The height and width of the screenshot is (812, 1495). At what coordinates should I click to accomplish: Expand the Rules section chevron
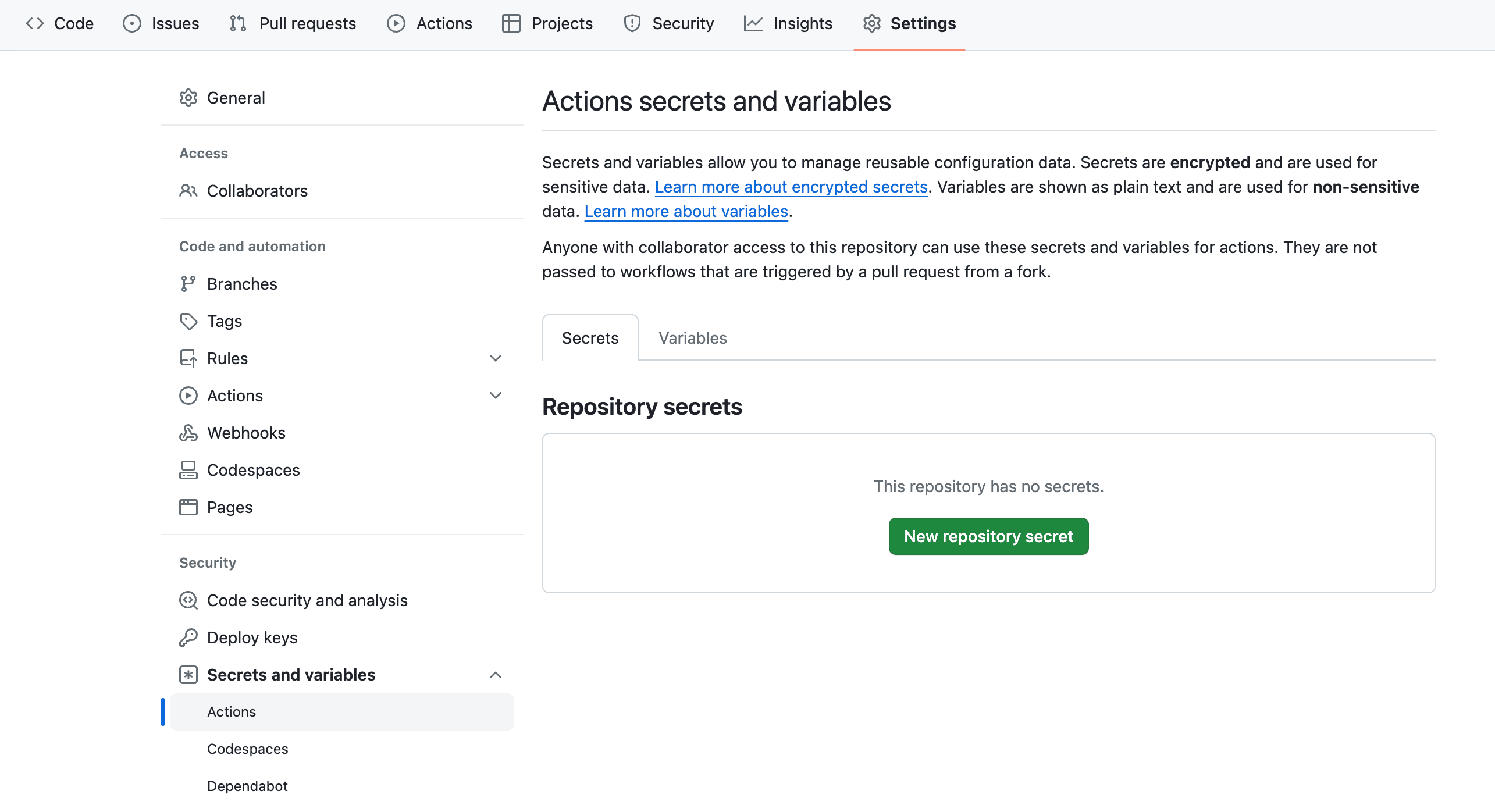(496, 358)
